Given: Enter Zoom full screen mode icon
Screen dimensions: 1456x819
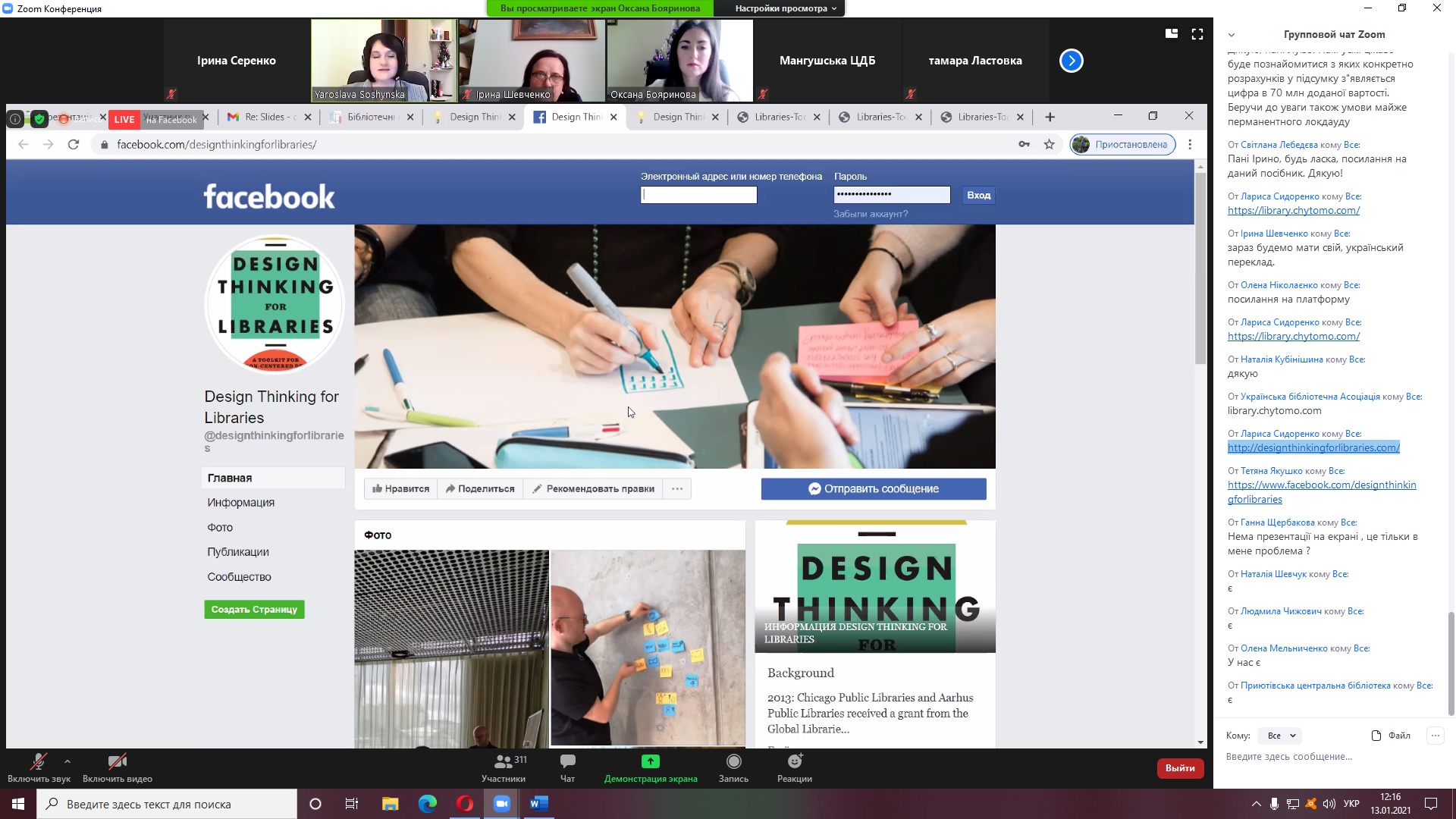Looking at the screenshot, I should click(1197, 33).
